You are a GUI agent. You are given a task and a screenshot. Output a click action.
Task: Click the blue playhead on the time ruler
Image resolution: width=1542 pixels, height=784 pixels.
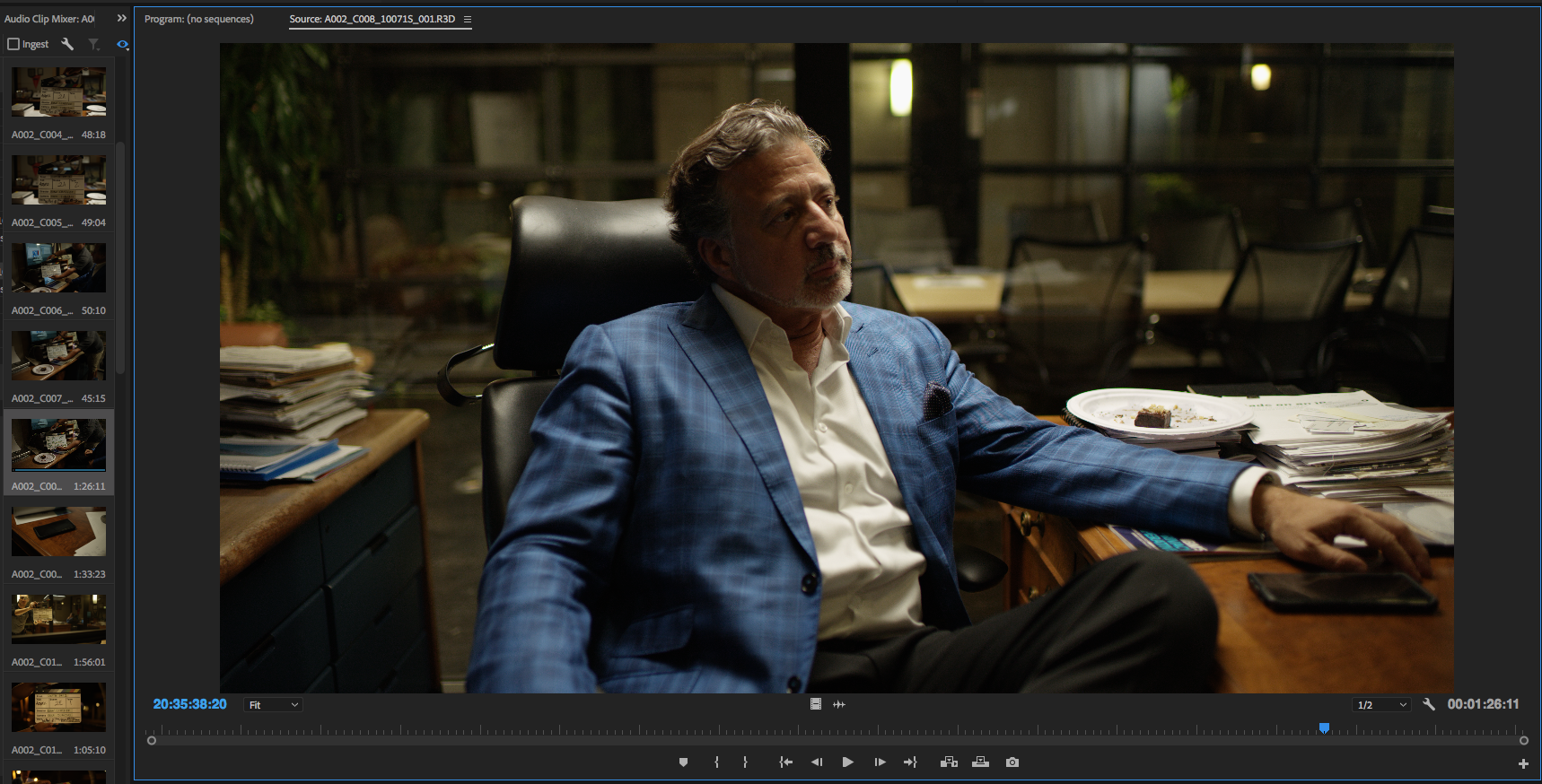[1324, 728]
